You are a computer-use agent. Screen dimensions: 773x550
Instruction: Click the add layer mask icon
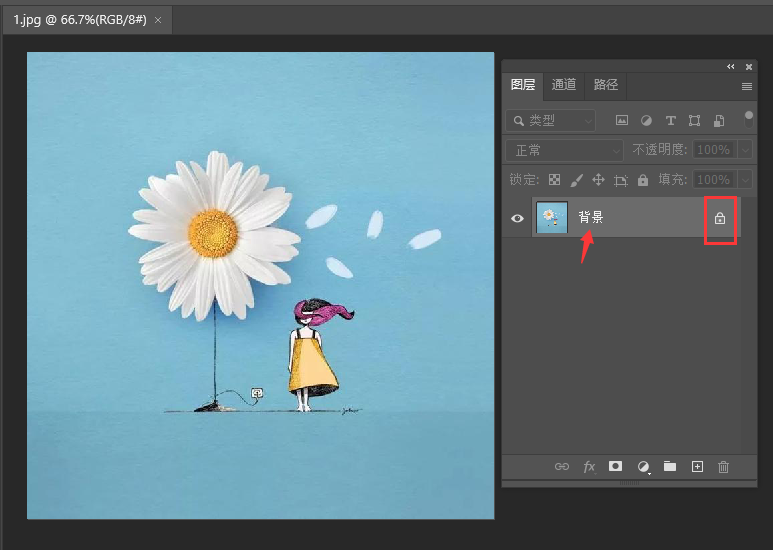[616, 466]
